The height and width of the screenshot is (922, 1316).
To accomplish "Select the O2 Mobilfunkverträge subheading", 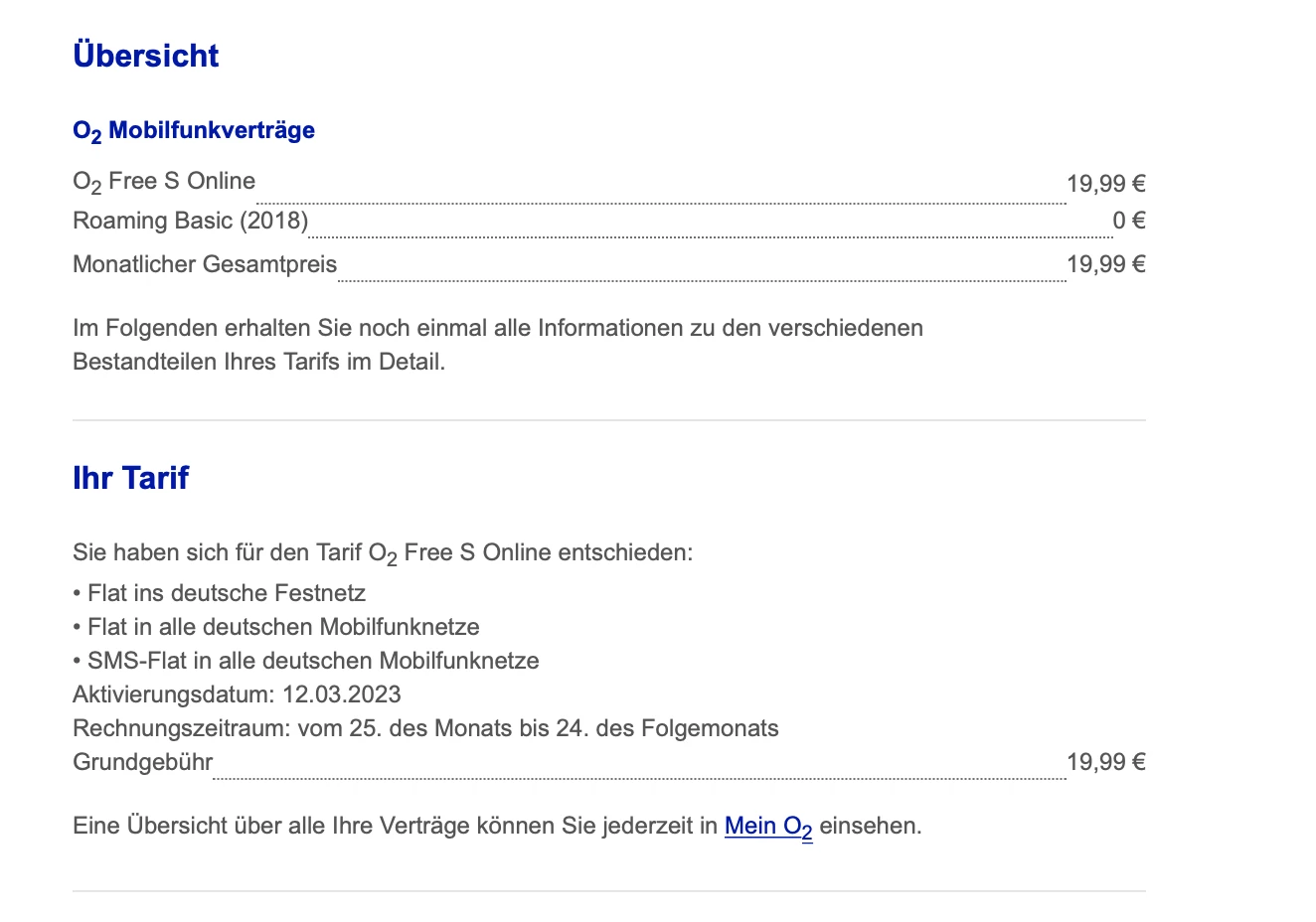I will (194, 131).
